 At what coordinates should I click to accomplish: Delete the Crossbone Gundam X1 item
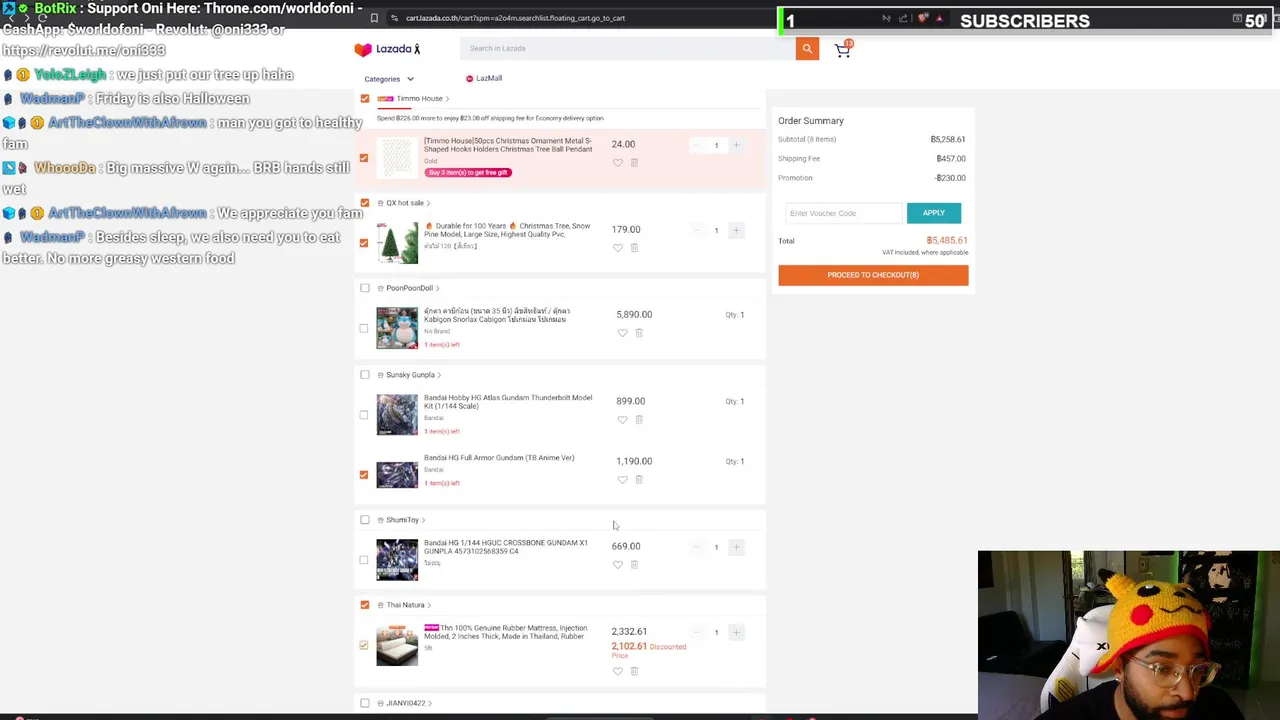634,564
